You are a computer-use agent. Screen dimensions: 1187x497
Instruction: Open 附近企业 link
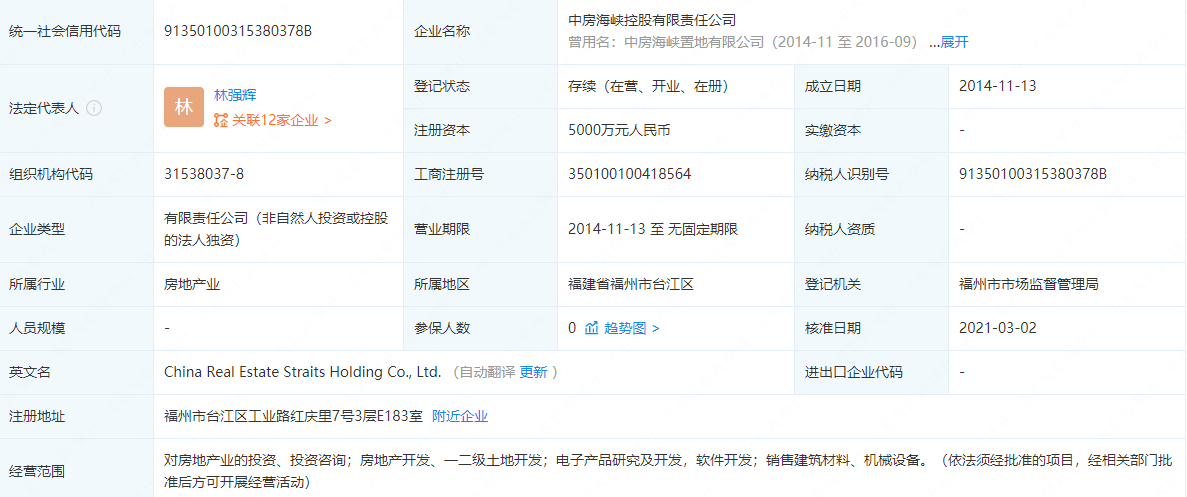(460, 416)
